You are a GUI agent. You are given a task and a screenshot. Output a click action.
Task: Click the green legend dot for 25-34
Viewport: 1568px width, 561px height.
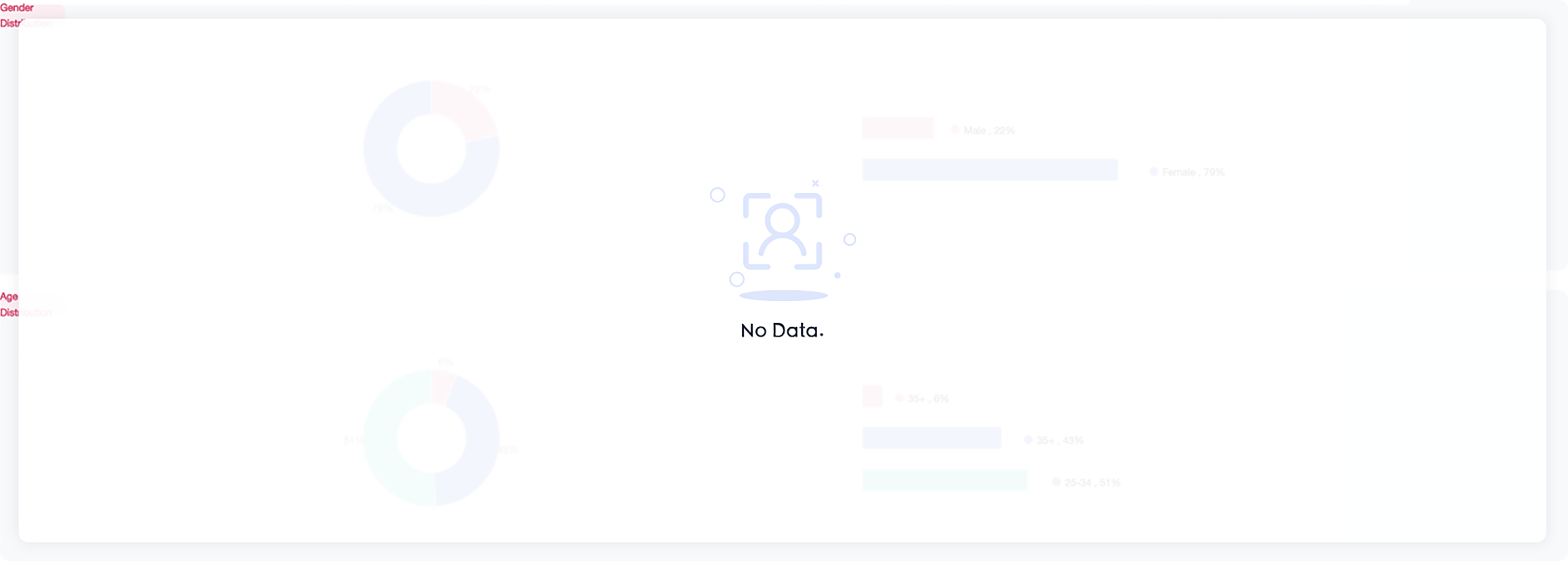coord(1057,481)
